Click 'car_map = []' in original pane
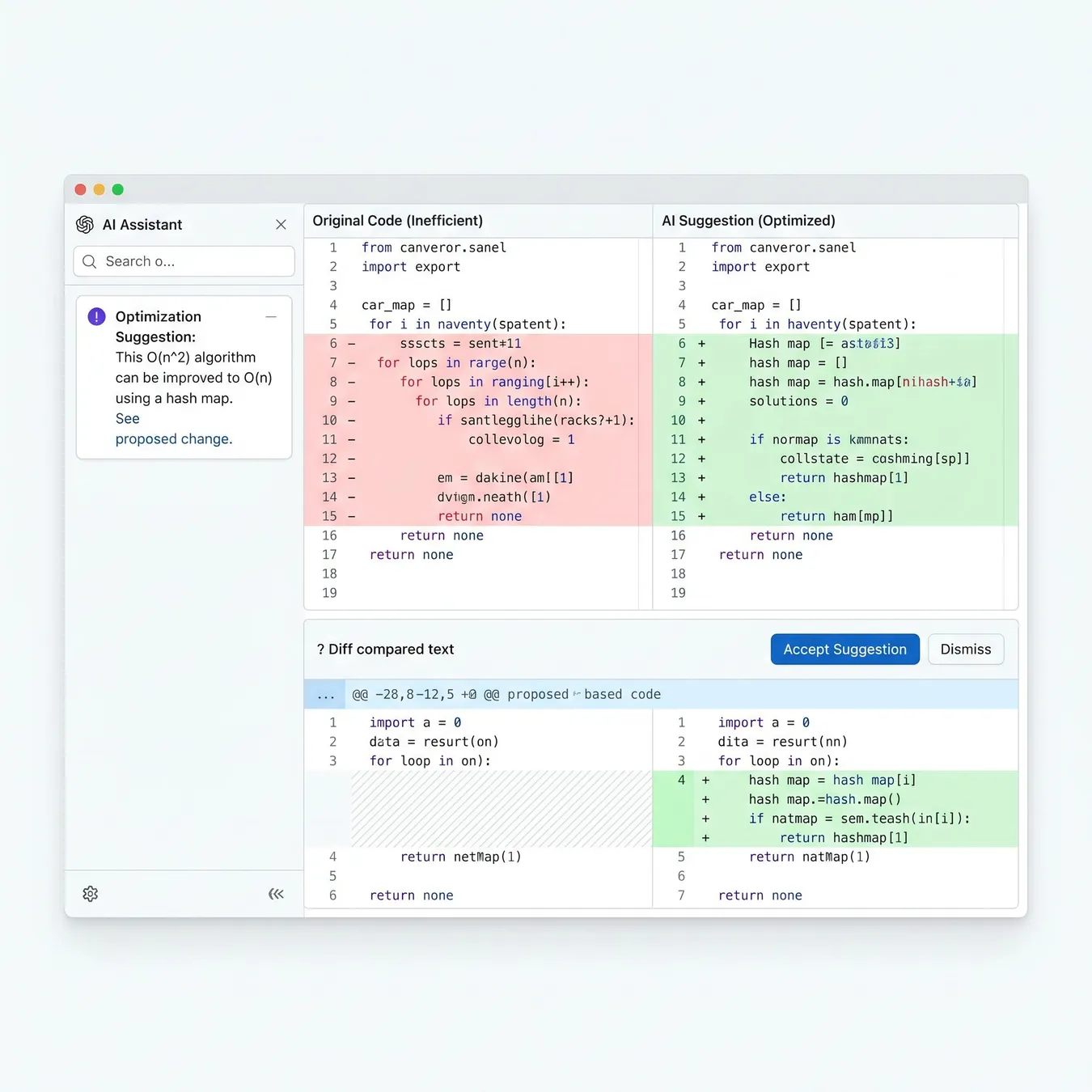Screen dimensions: 1092x1092 pos(407,305)
